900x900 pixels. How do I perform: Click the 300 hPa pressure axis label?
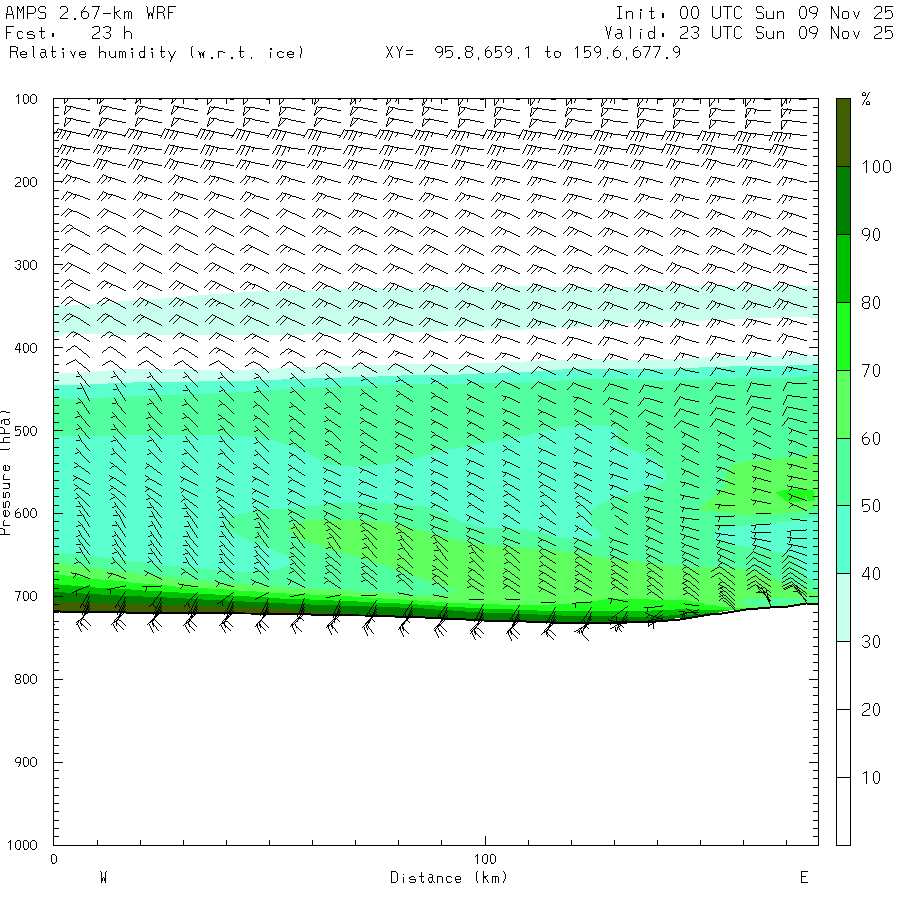[26, 265]
